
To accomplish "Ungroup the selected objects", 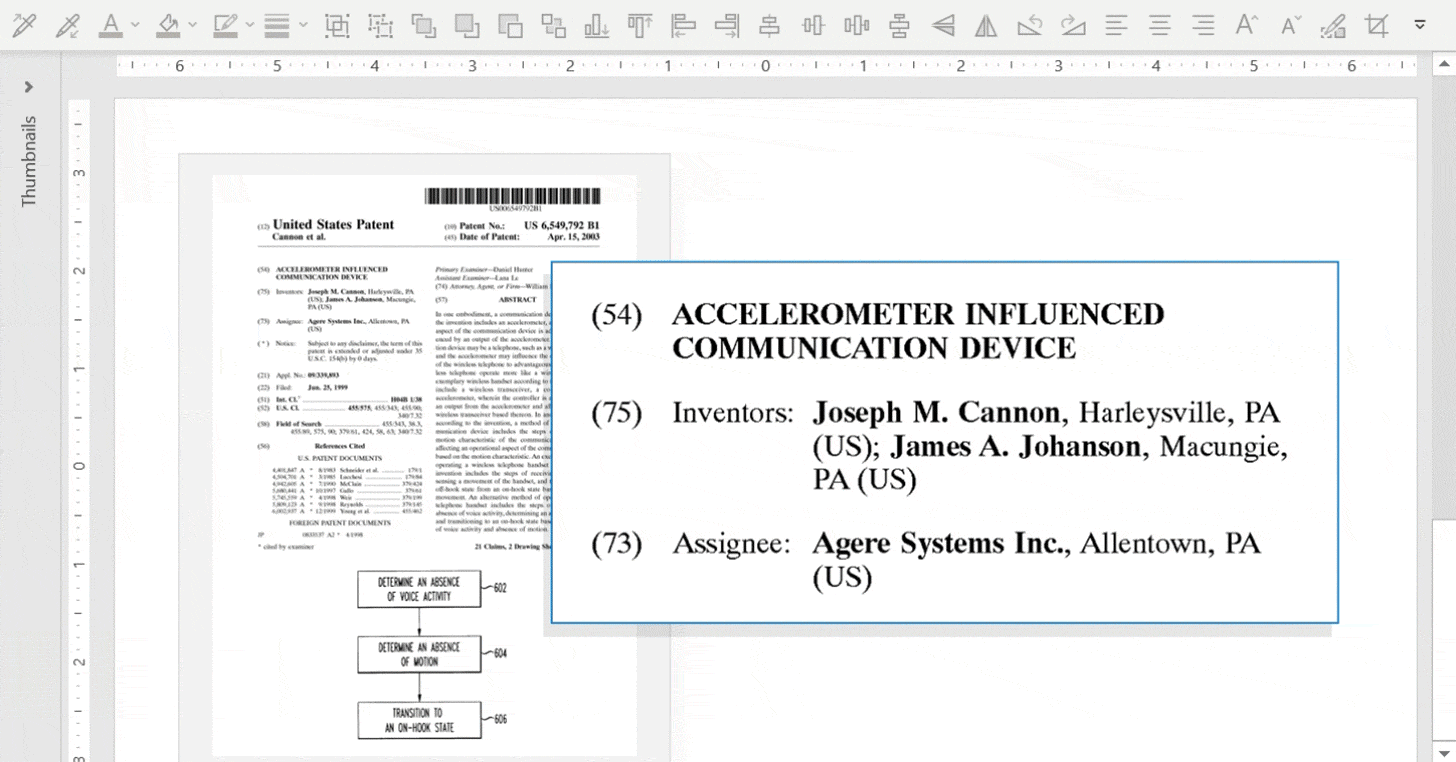I will [381, 25].
